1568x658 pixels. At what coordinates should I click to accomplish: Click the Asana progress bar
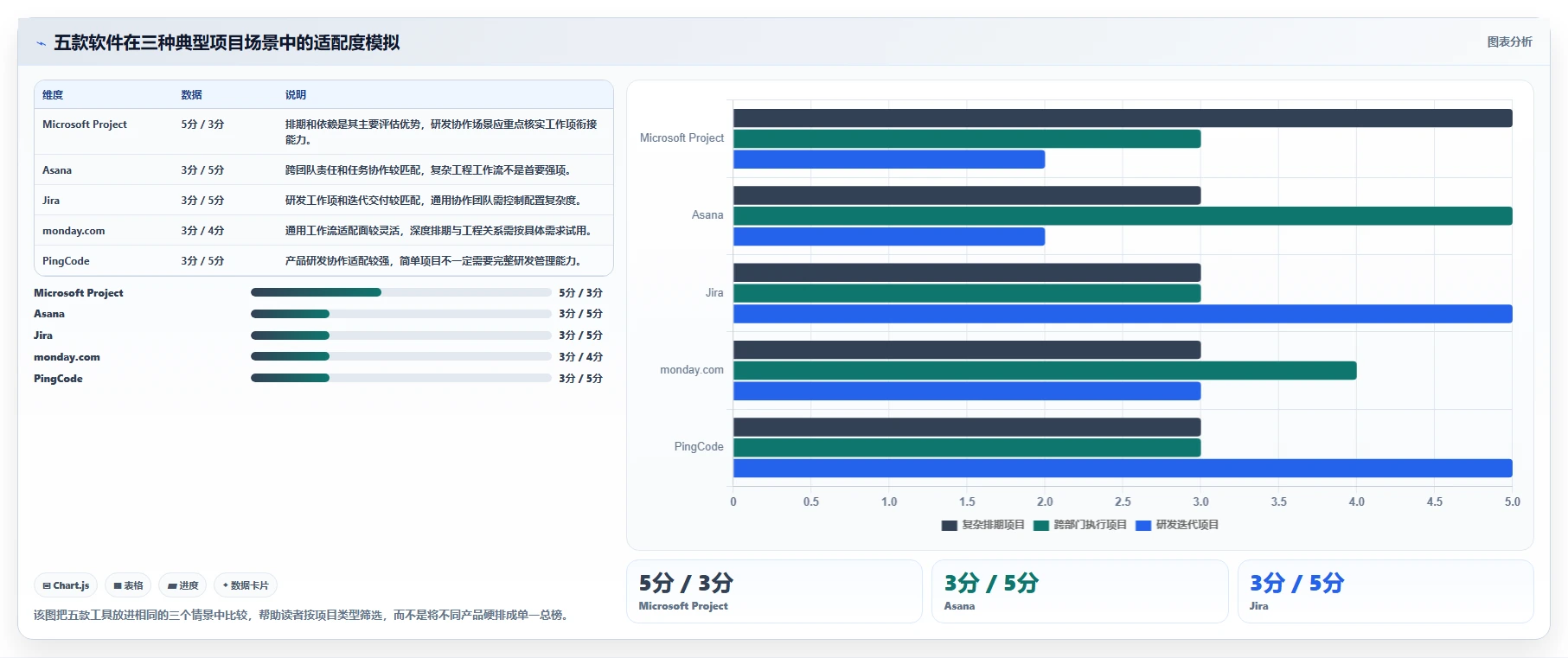[x=400, y=314]
